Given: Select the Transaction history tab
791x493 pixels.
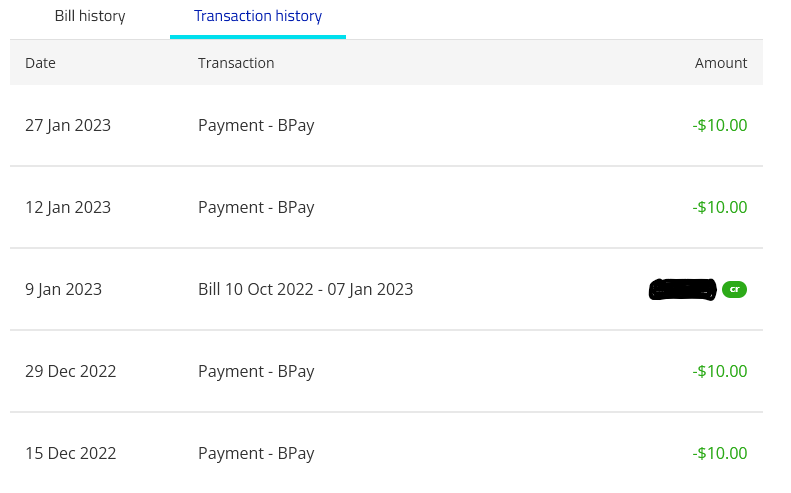Looking at the screenshot, I should pyautogui.click(x=258, y=17).
